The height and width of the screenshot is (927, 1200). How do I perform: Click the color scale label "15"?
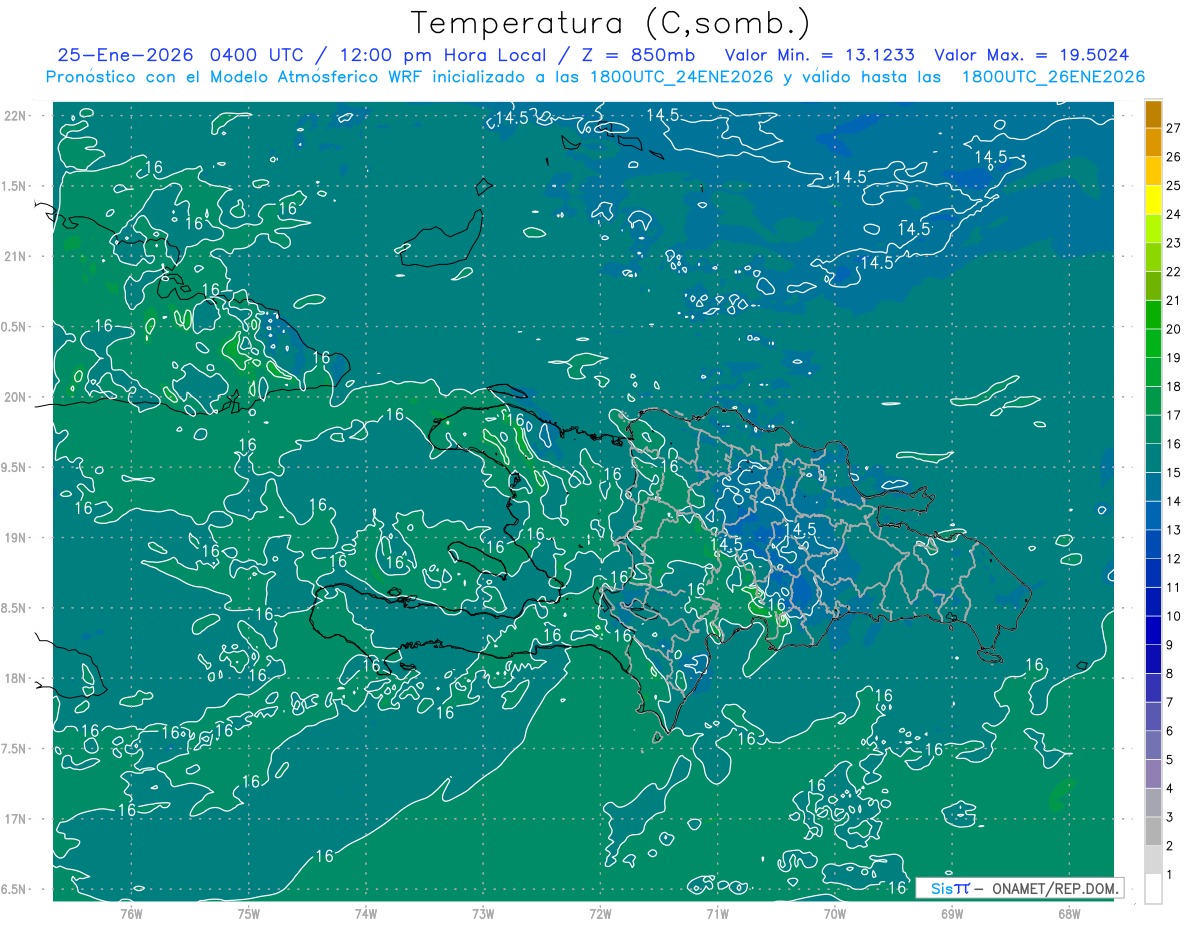[x=1173, y=472]
